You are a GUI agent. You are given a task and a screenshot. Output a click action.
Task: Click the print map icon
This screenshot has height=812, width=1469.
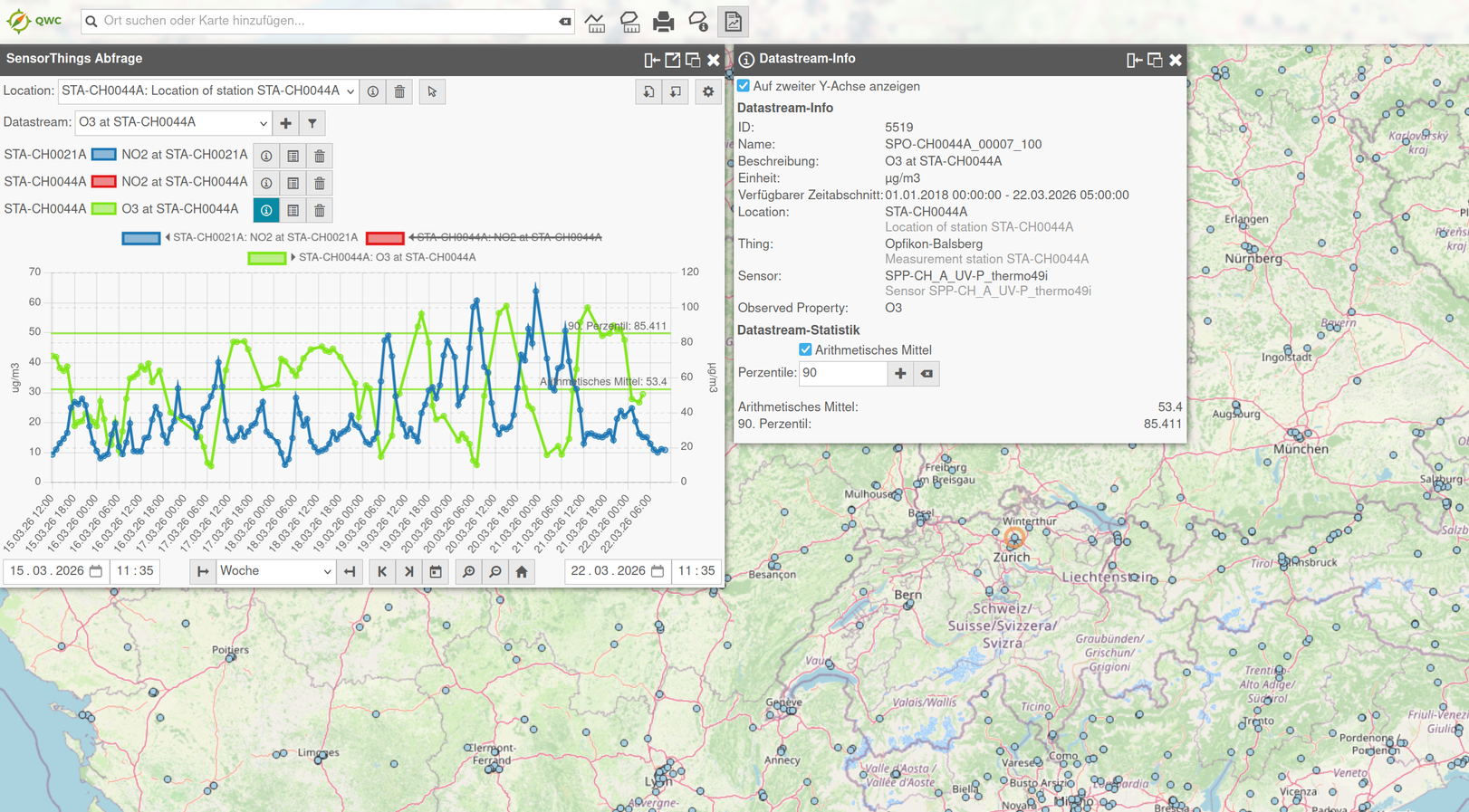tap(663, 22)
